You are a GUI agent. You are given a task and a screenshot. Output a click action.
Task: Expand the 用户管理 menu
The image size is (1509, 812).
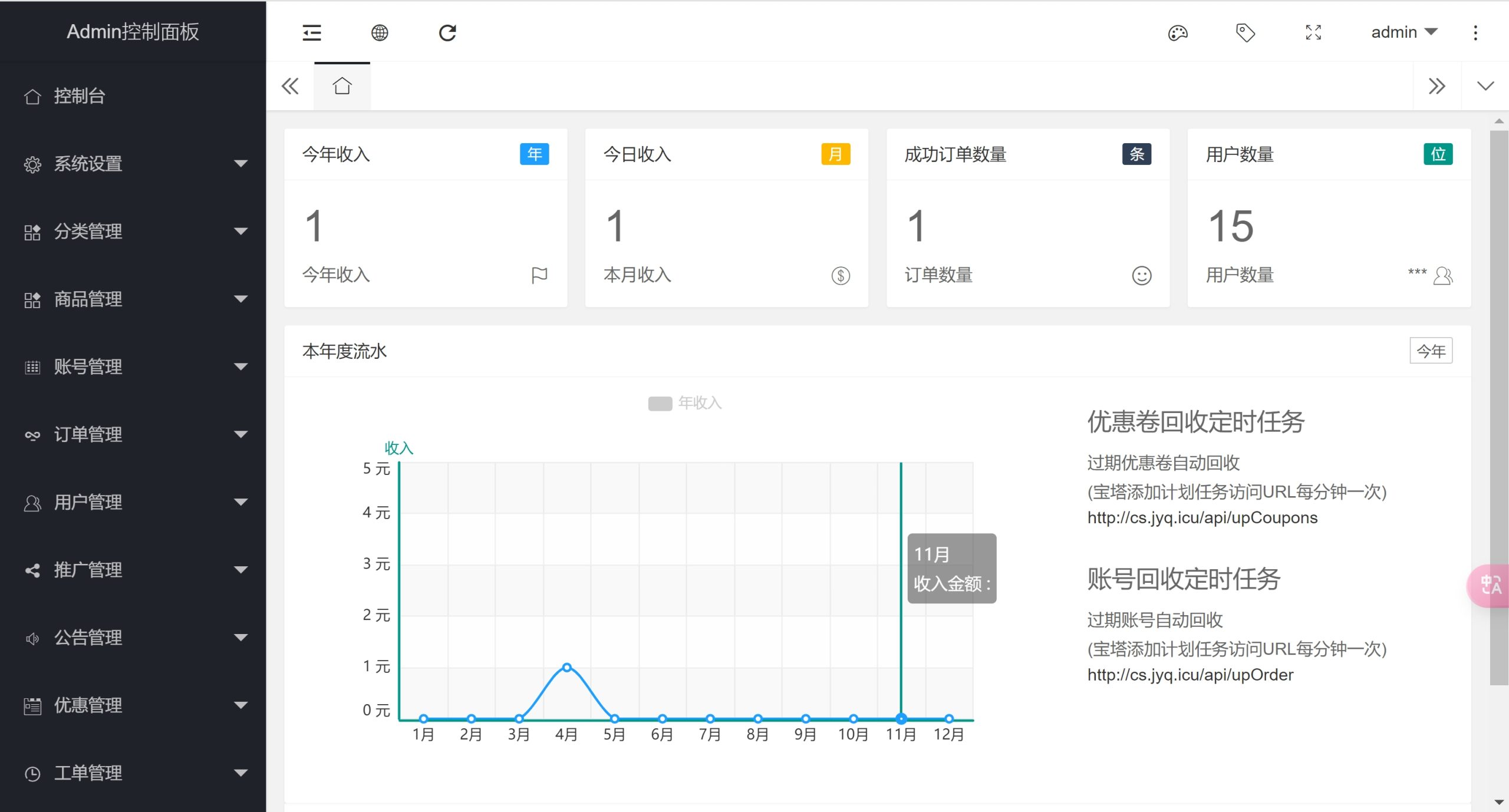pyautogui.click(x=133, y=502)
